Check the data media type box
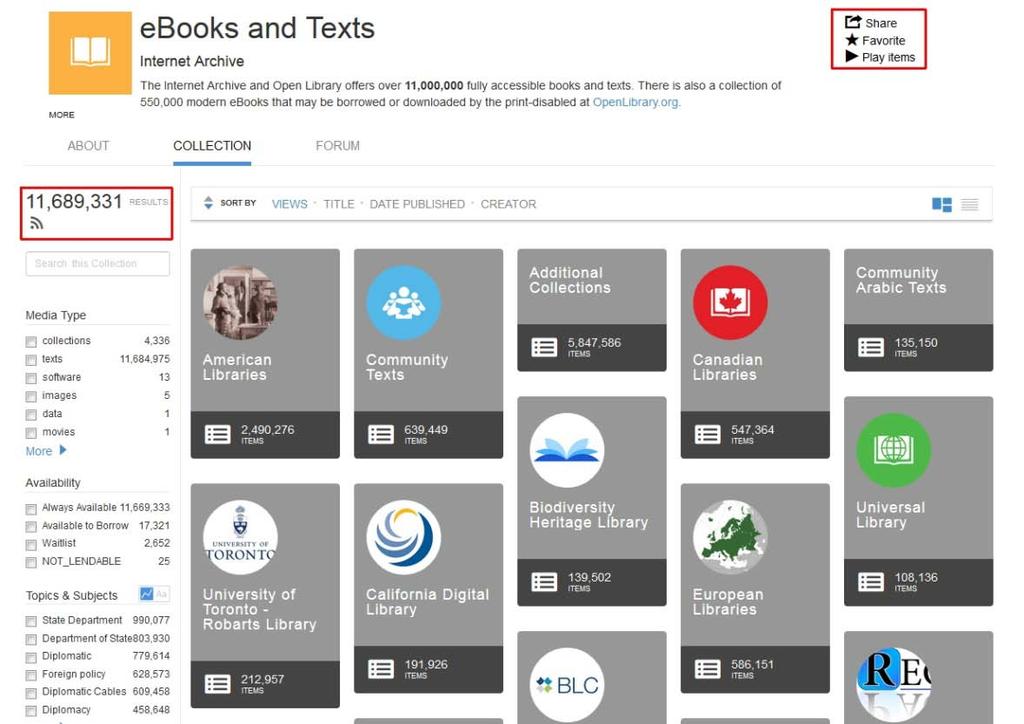The height and width of the screenshot is (724, 1024). point(31,415)
